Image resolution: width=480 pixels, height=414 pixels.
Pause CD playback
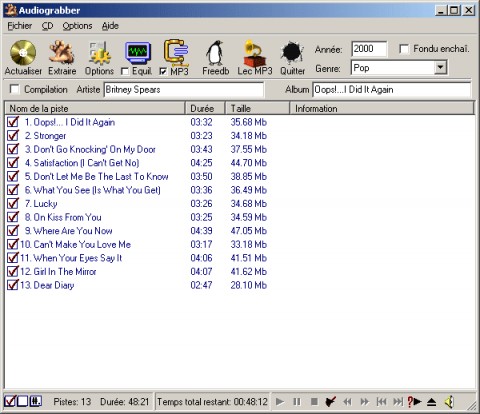tap(297, 402)
